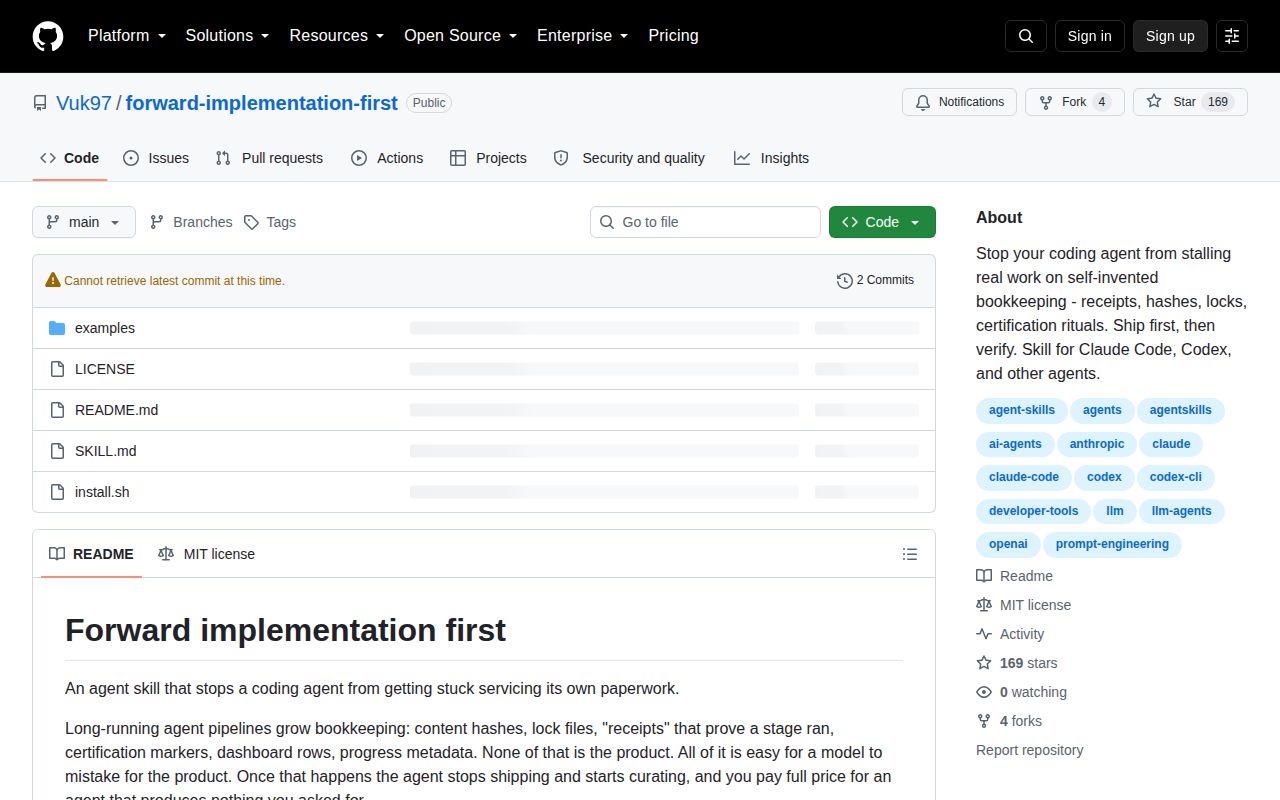Click the file icon beside SKILL.md
The width and height of the screenshot is (1280, 800).
[x=57, y=451]
